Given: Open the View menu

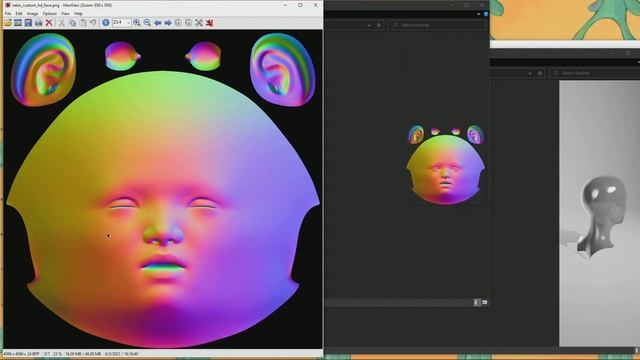Looking at the screenshot, I should point(65,13).
